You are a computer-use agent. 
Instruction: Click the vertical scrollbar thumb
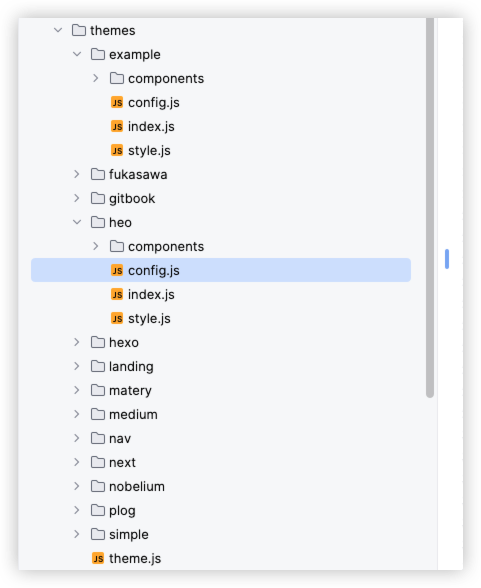[430, 207]
